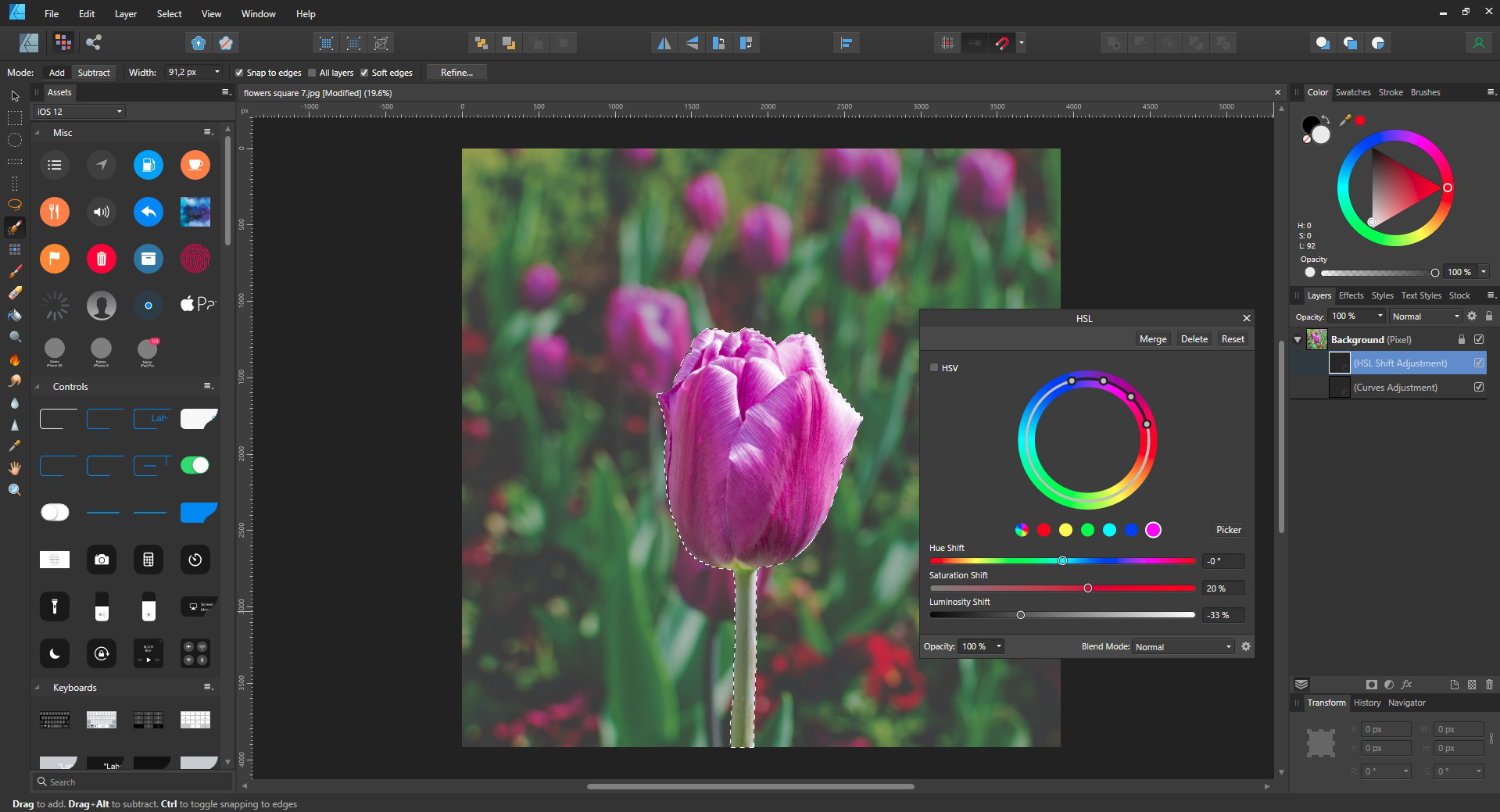Open the Select menu
Screen dimensions: 1500x812
168,13
